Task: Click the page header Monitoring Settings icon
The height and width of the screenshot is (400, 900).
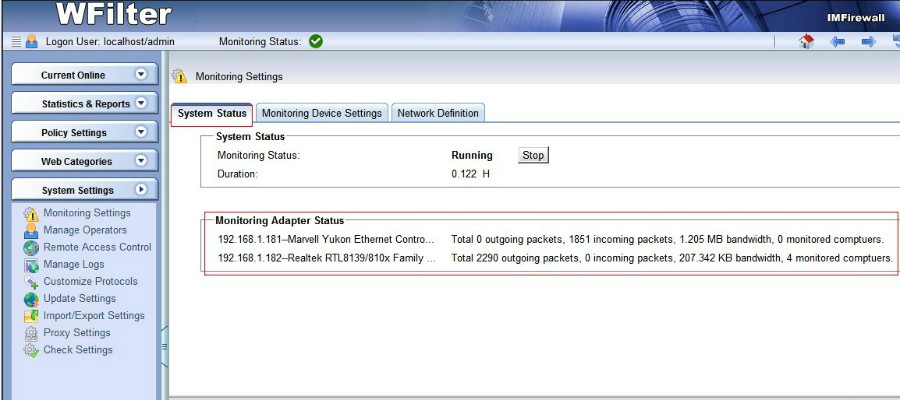Action: click(180, 76)
